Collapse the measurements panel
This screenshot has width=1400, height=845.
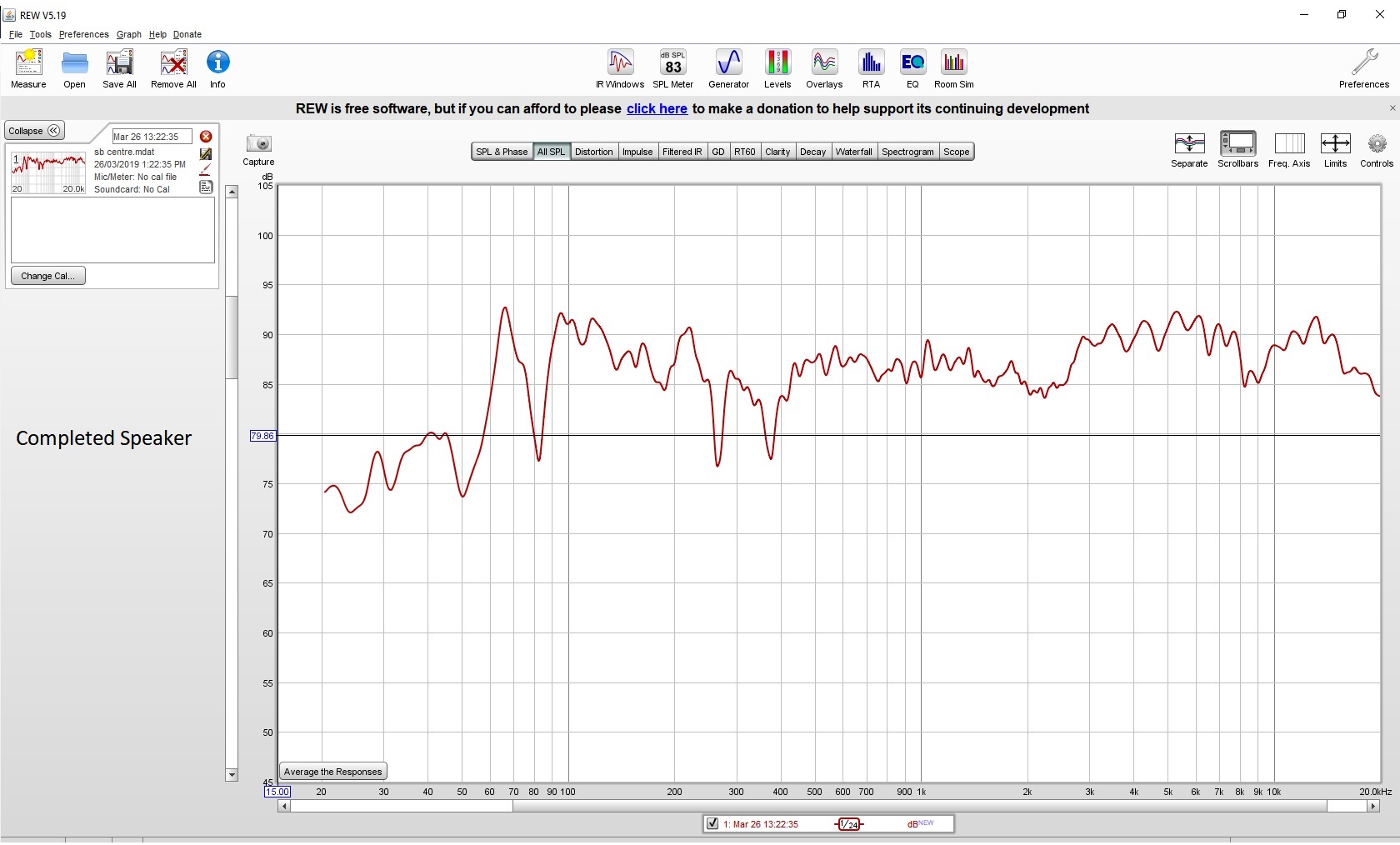(x=34, y=131)
